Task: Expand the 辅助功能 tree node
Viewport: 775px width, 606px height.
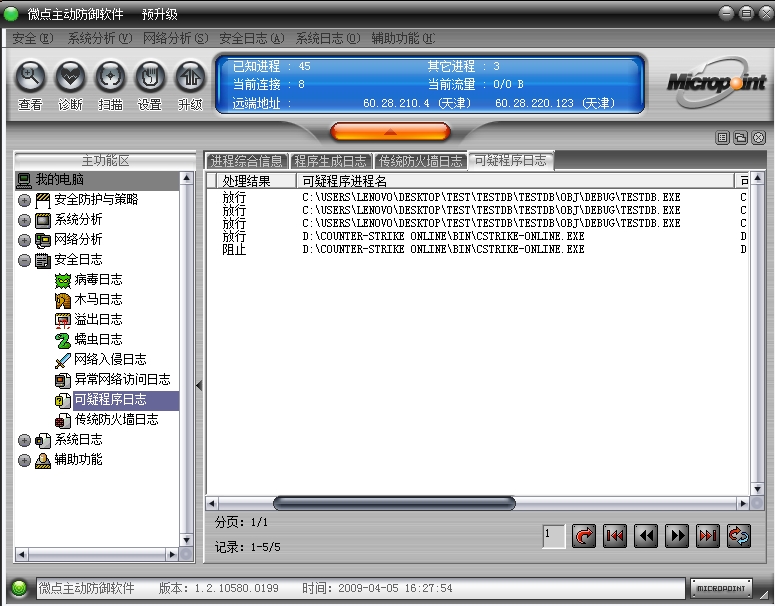Action: coord(24,460)
